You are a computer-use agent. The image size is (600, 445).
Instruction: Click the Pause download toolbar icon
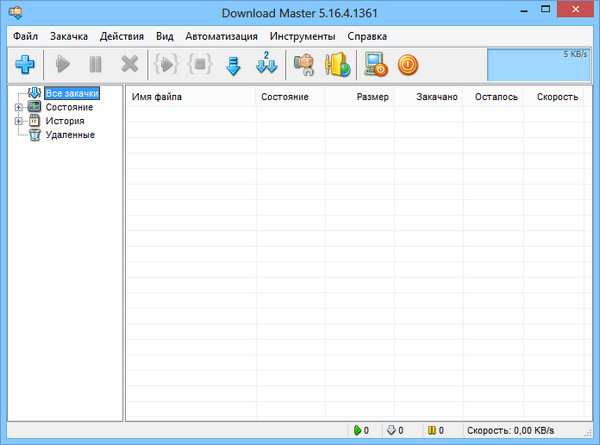coord(96,65)
